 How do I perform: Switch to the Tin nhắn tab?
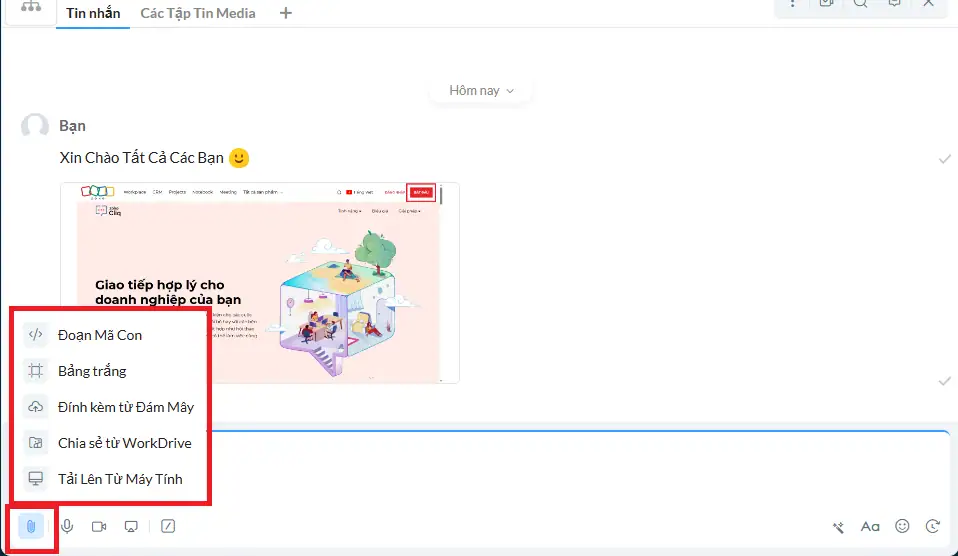click(93, 13)
